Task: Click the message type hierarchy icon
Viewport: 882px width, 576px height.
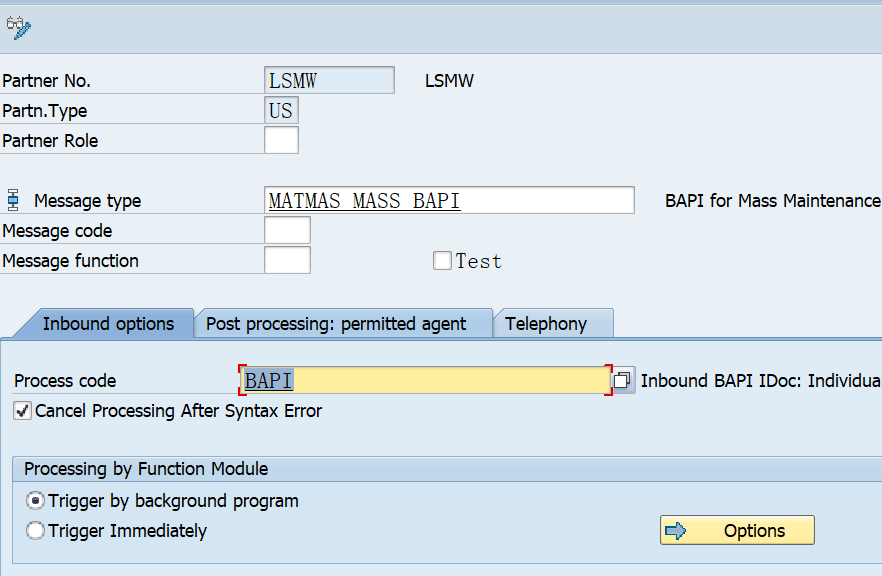Action: pos(12,199)
